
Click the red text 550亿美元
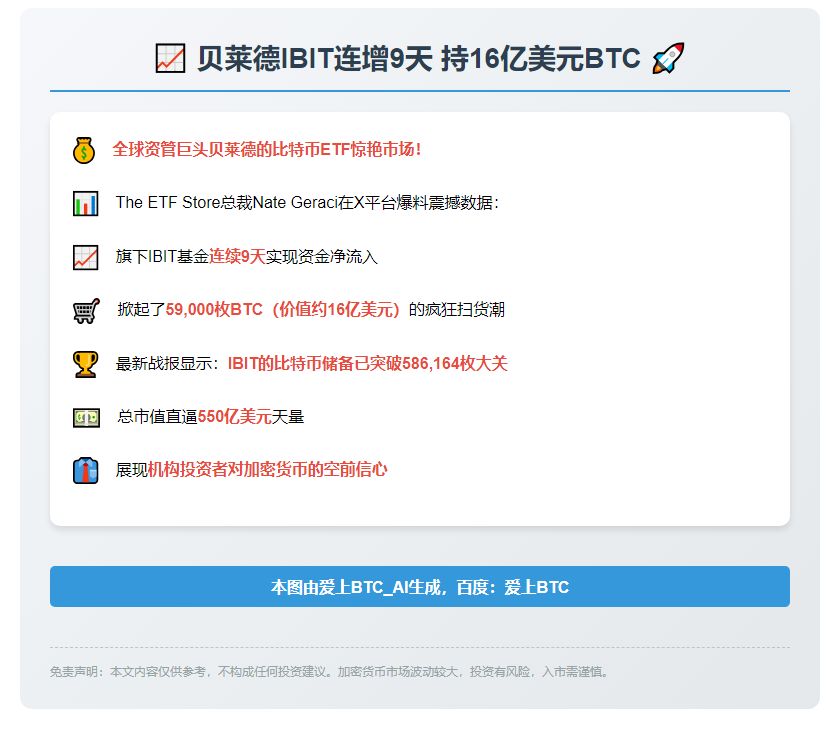[x=235, y=417]
